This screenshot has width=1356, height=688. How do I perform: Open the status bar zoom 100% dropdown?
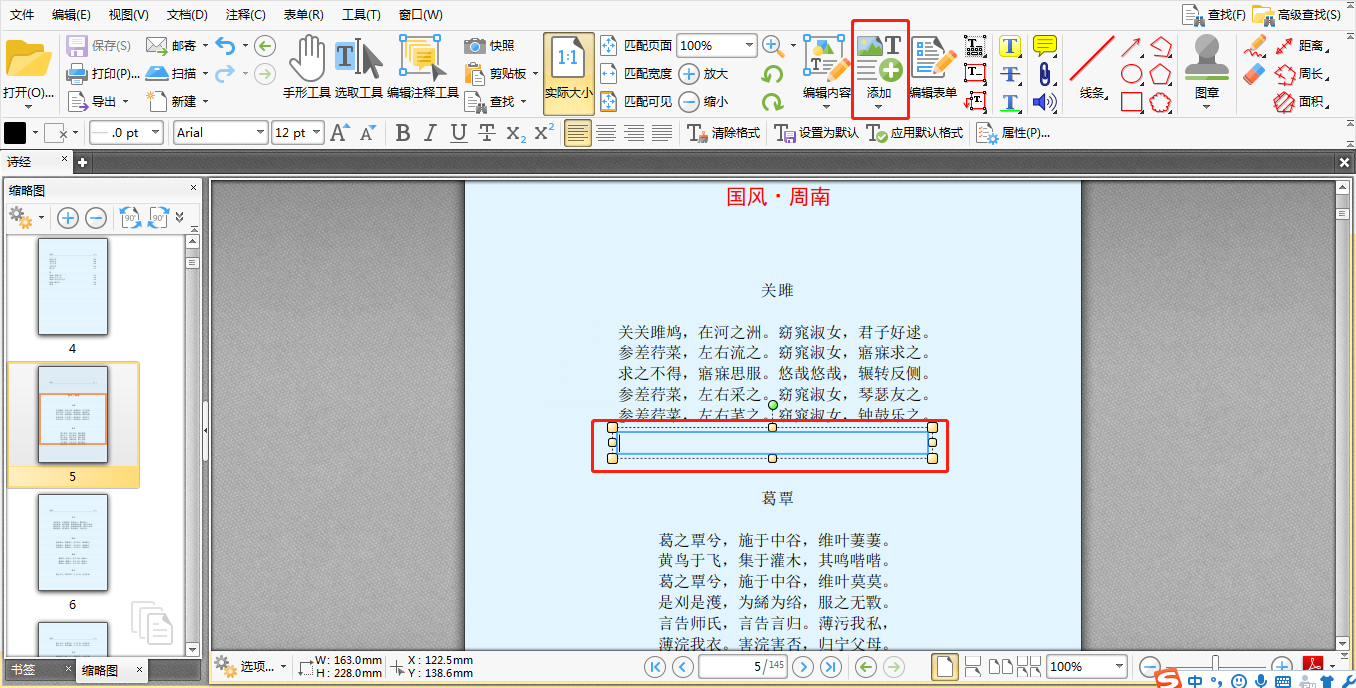[x=1120, y=666]
